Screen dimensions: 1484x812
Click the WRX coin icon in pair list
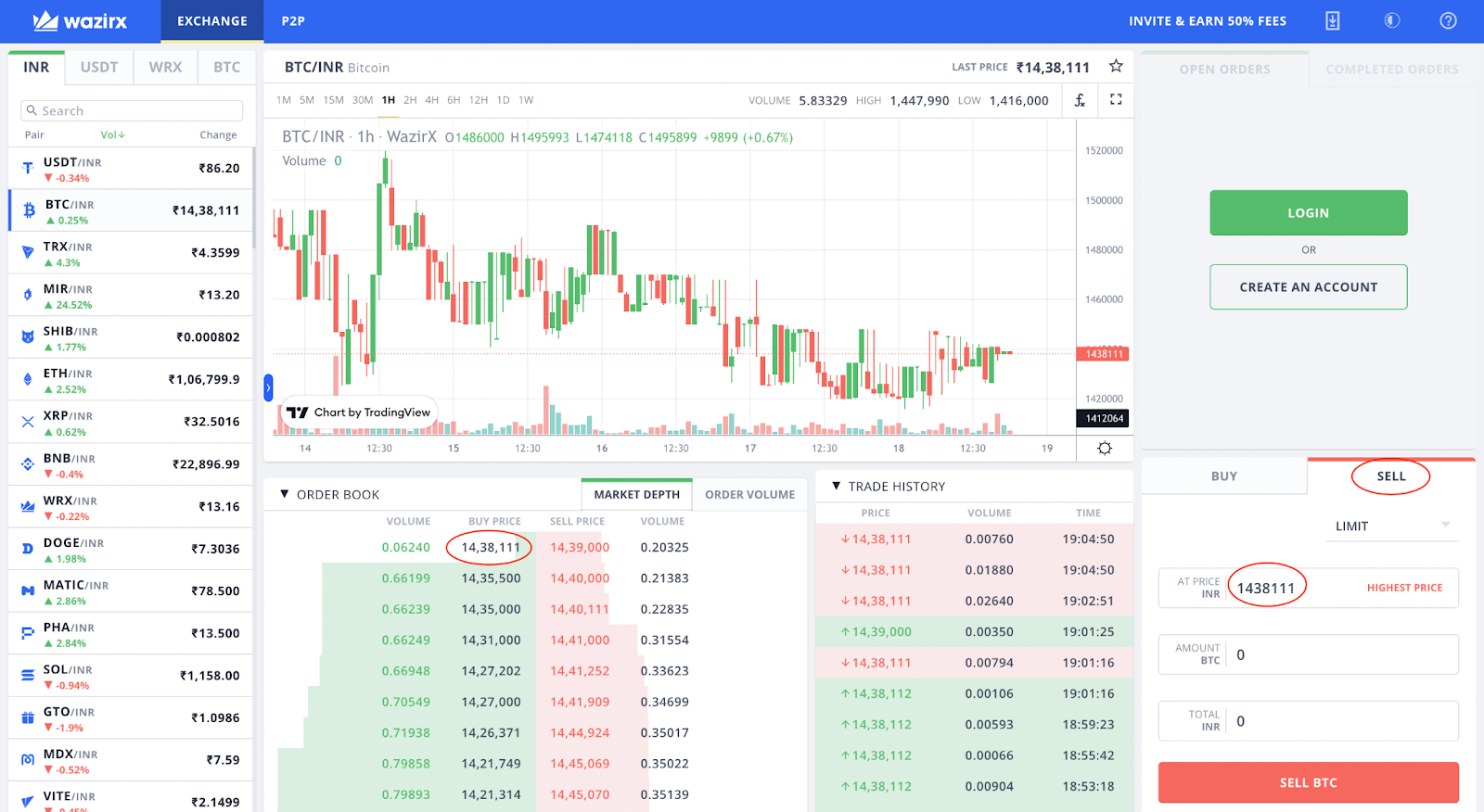click(28, 507)
